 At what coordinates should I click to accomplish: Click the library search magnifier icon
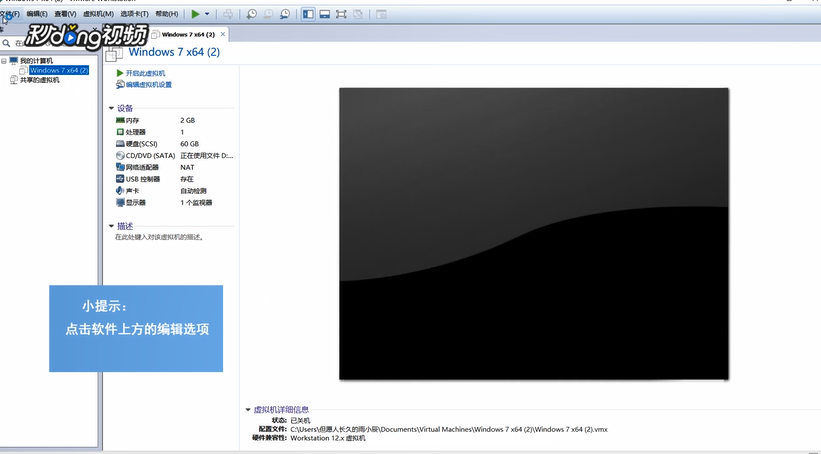point(6,43)
